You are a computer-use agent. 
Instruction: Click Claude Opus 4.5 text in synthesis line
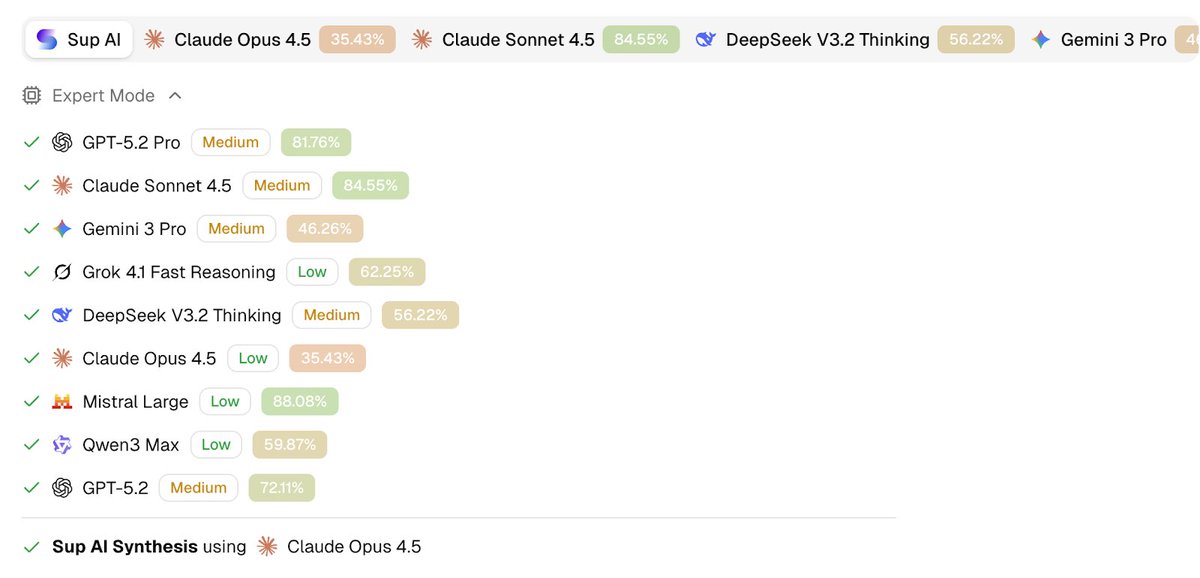click(354, 546)
